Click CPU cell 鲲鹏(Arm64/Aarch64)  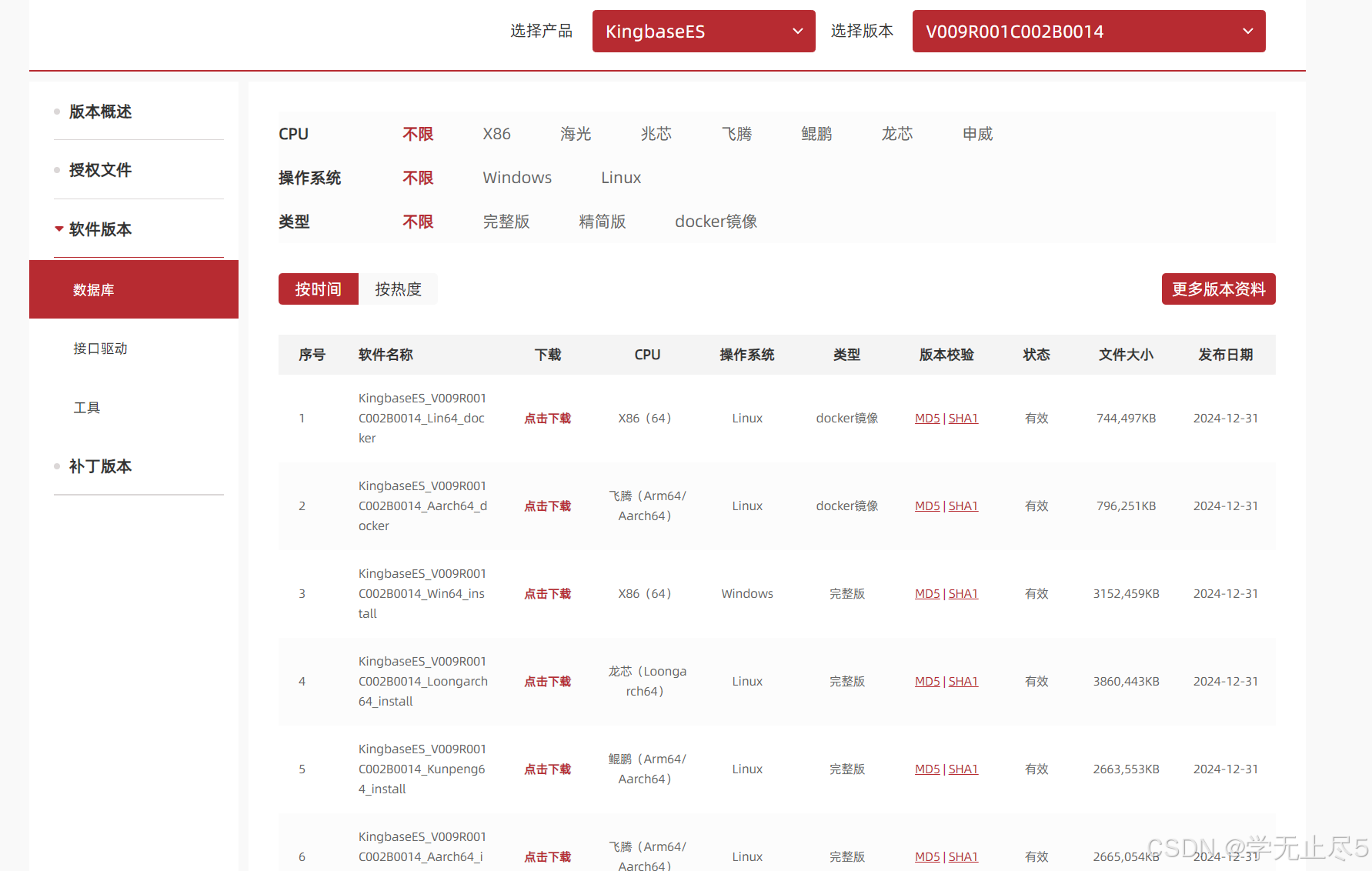coord(647,769)
